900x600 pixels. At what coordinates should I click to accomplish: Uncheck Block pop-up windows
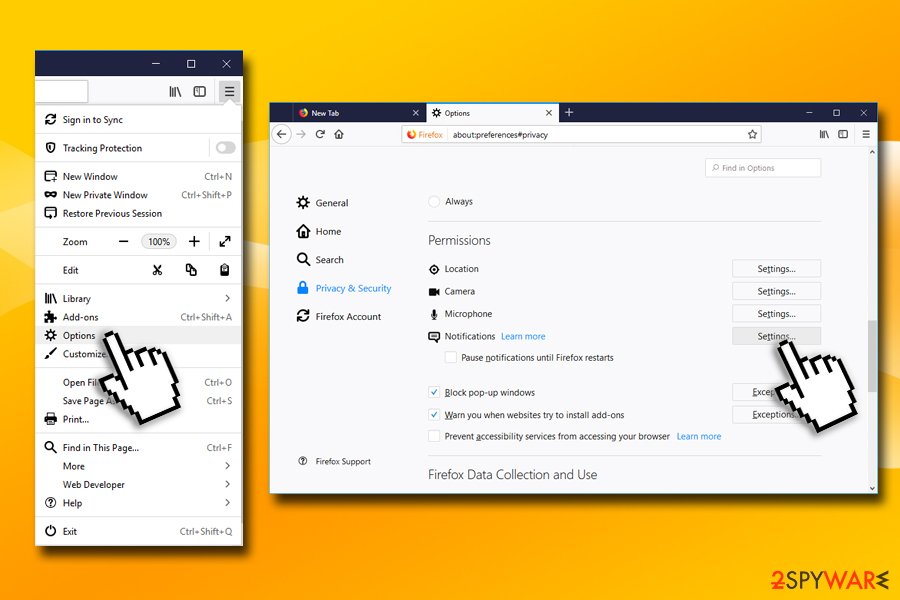434,392
